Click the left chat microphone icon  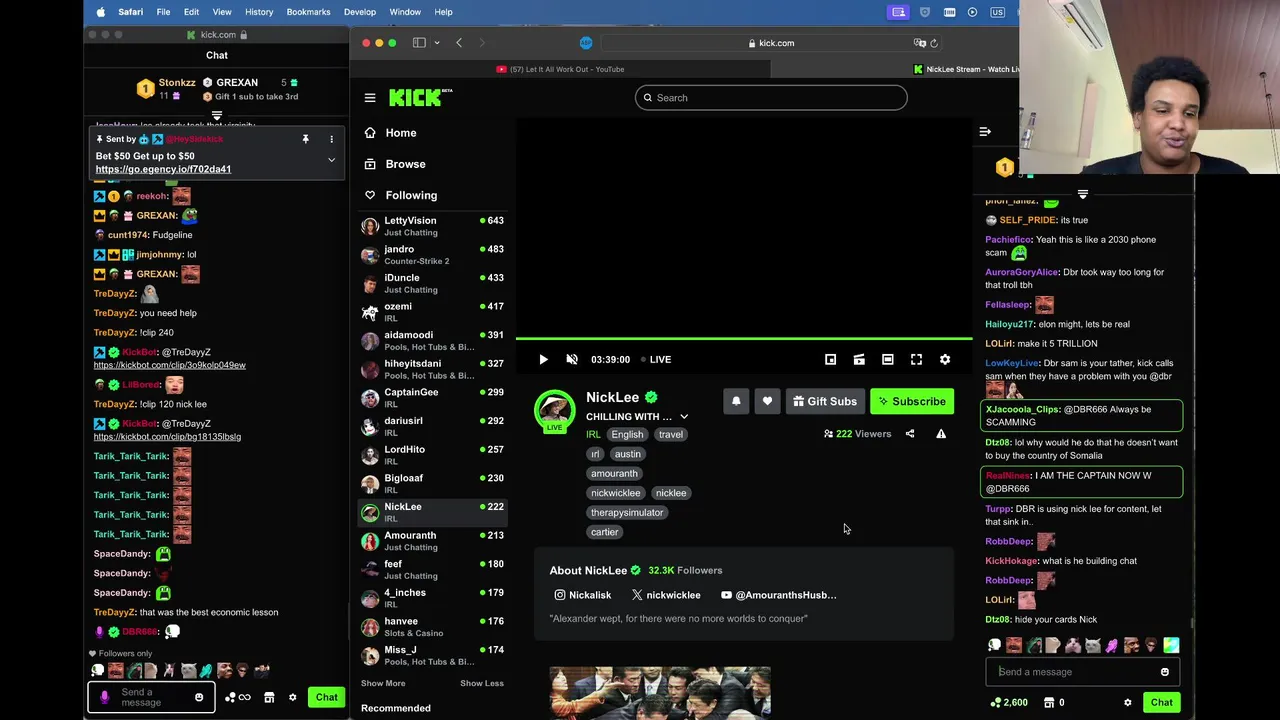click(104, 697)
